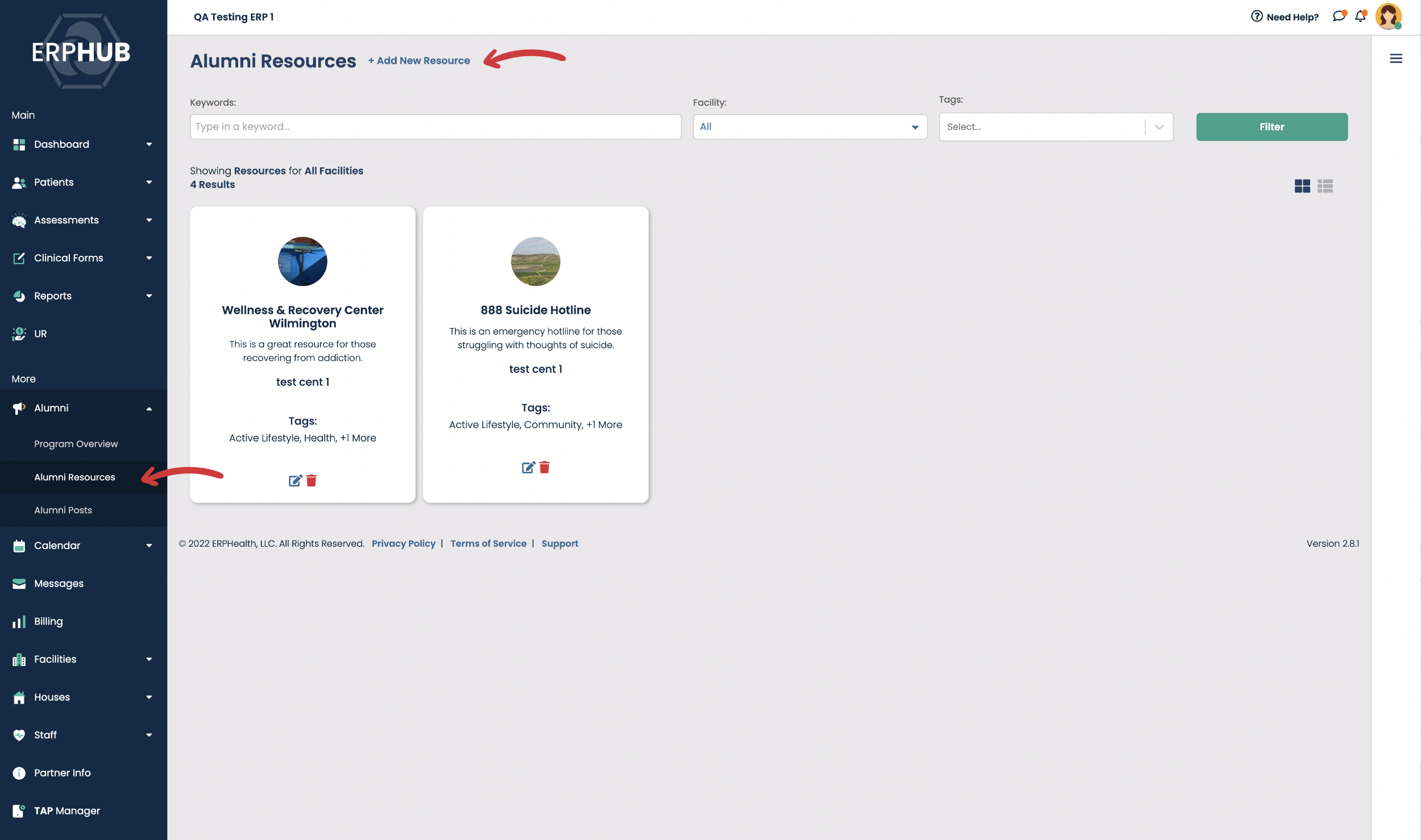The height and width of the screenshot is (840, 1421).
Task: Open the user profile avatar
Action: point(1387,16)
